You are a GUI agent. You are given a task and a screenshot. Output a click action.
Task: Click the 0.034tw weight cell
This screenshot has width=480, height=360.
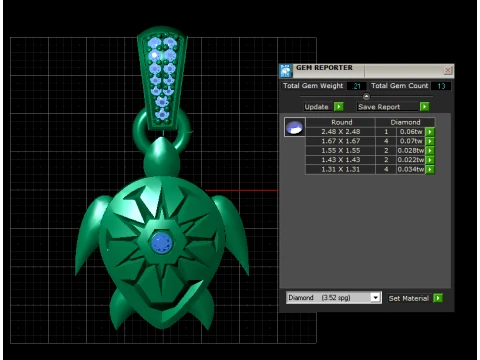(411, 169)
